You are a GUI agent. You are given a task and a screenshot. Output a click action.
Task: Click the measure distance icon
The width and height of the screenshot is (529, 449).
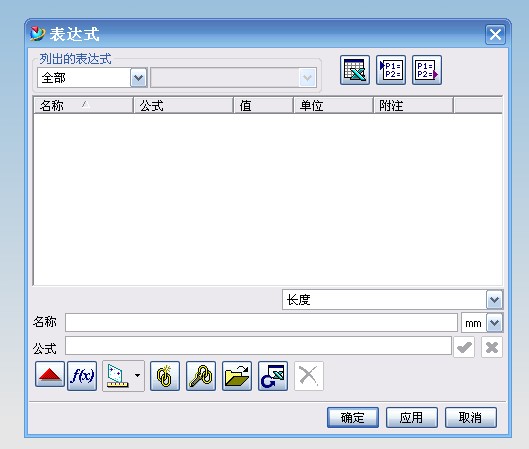(117, 375)
